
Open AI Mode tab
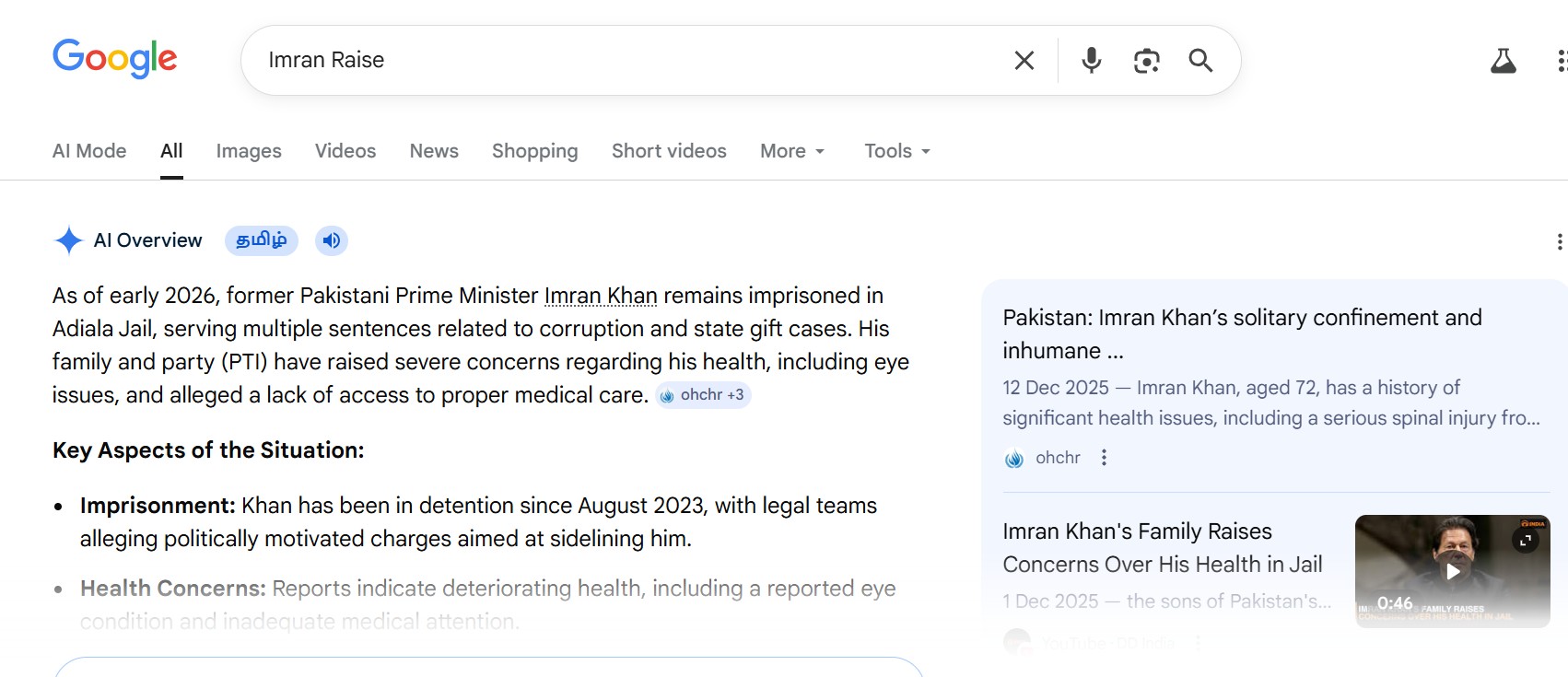(89, 151)
